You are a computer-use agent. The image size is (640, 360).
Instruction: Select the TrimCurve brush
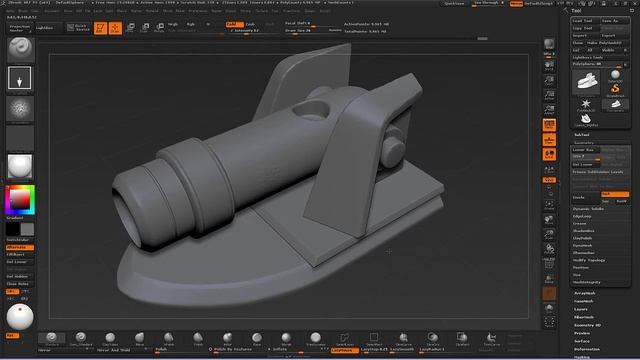(x=491, y=339)
